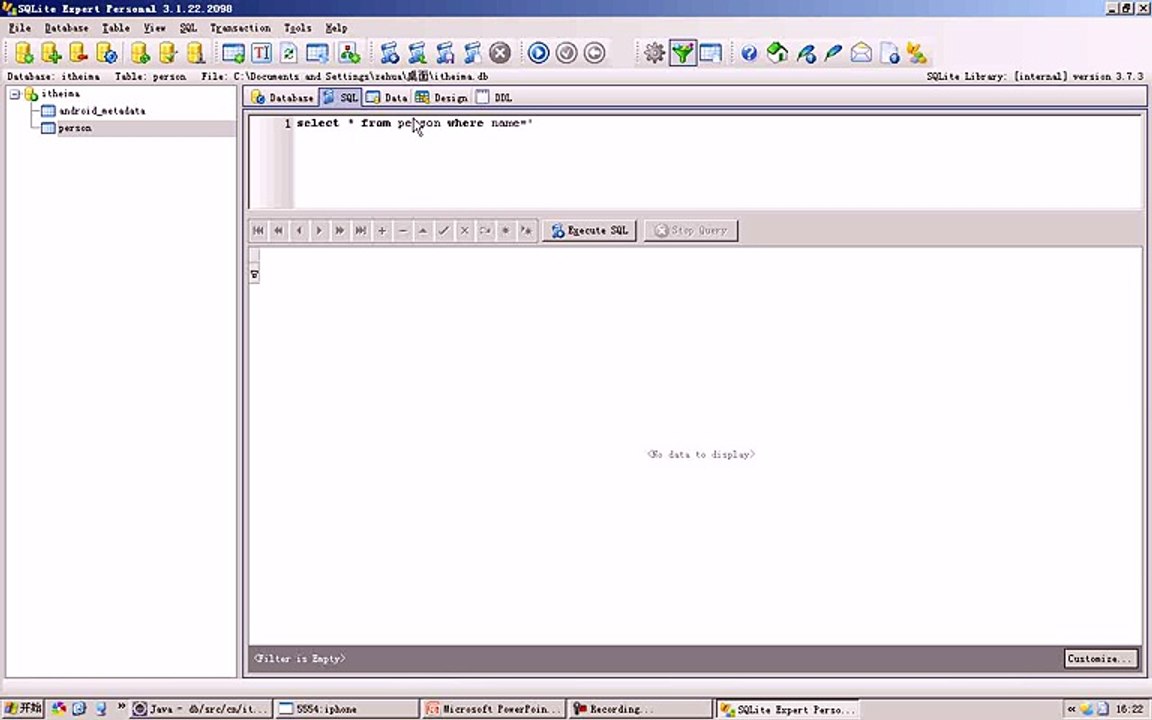Click the add database icon with green plus
The width and height of the screenshot is (1152, 720).
[51, 53]
